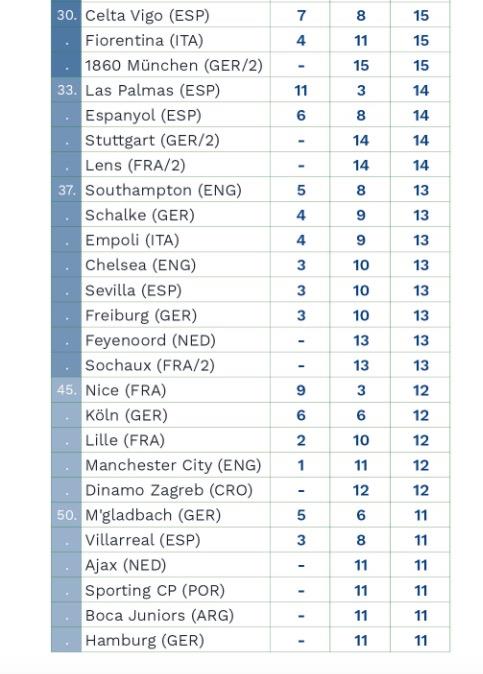
Task: Click rank number 33 beside Las Palmas
Action: [x=67, y=90]
